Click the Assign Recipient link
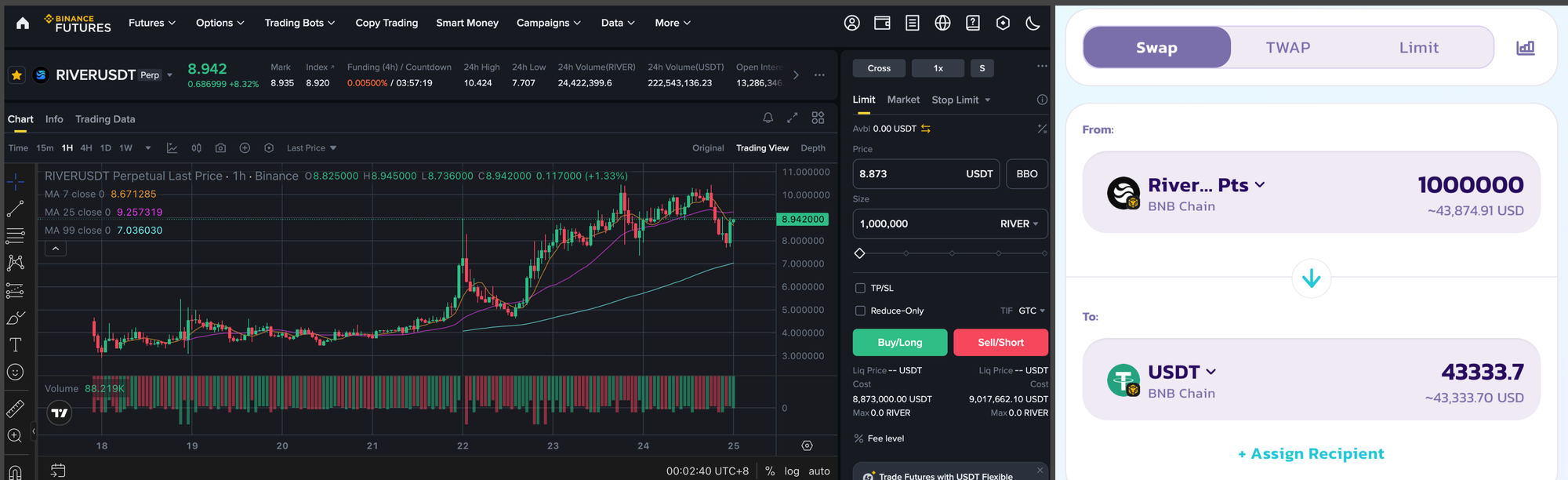 (x=1311, y=454)
